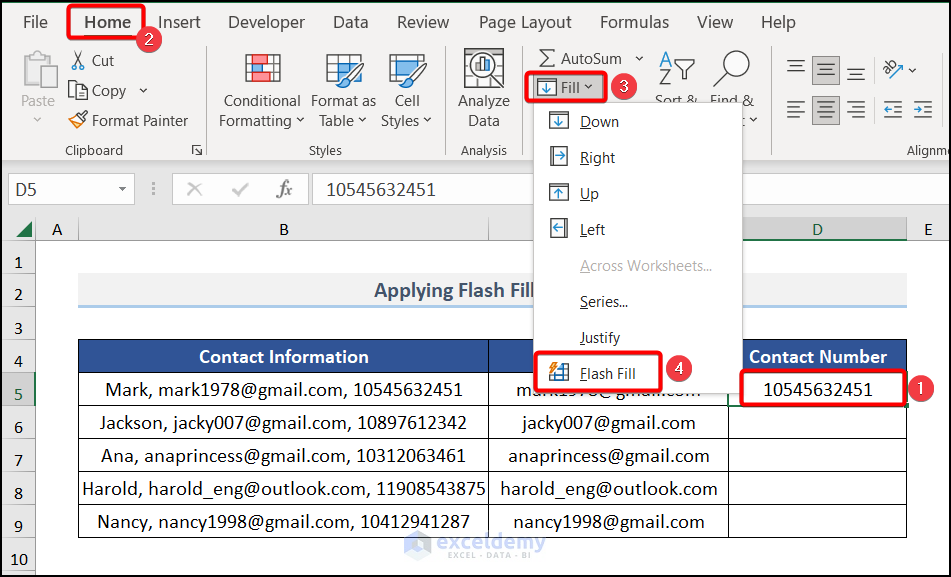Align text left
951x577 pixels.
click(796, 110)
